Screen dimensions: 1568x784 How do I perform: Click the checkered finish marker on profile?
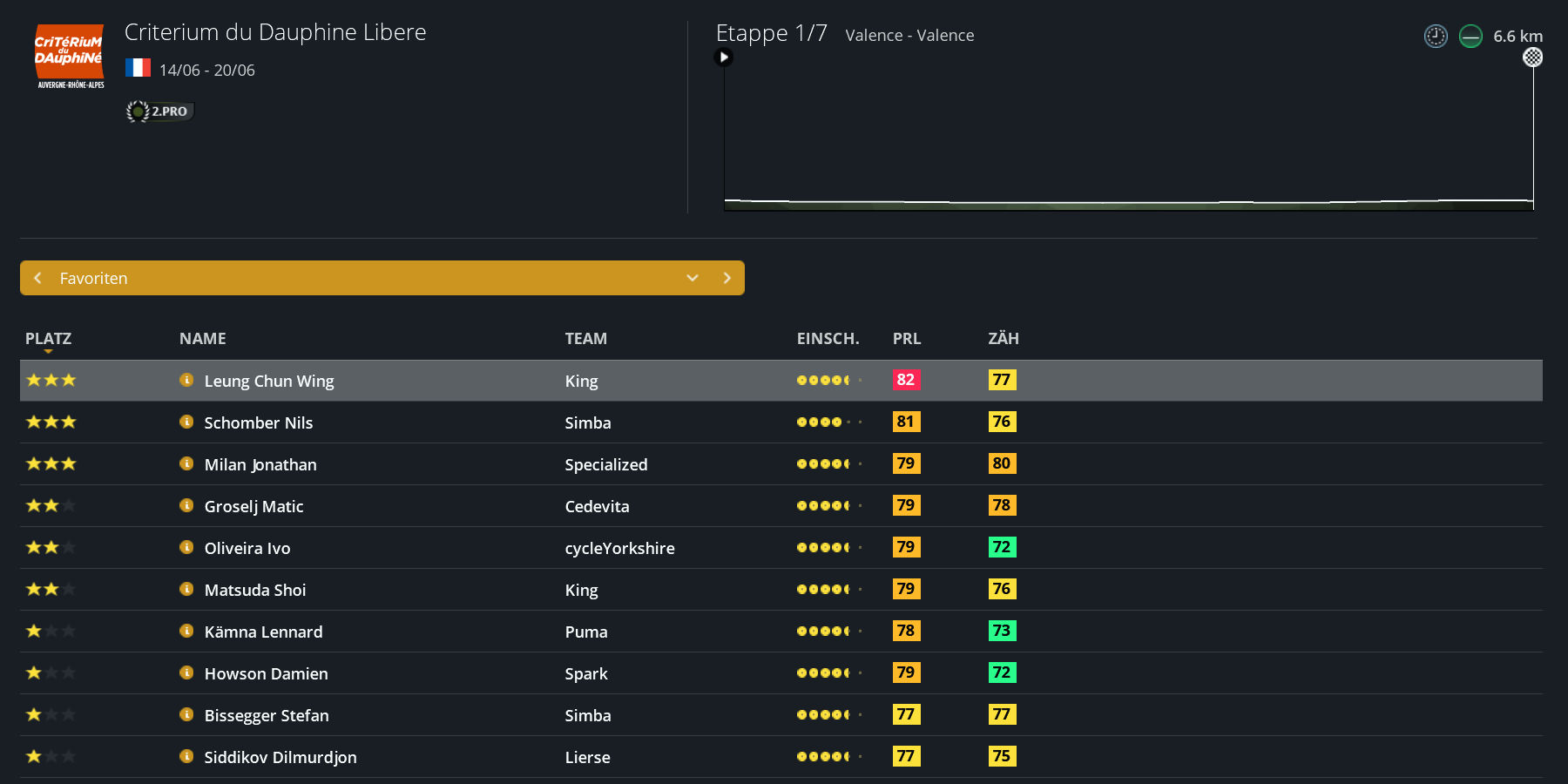pos(1532,57)
